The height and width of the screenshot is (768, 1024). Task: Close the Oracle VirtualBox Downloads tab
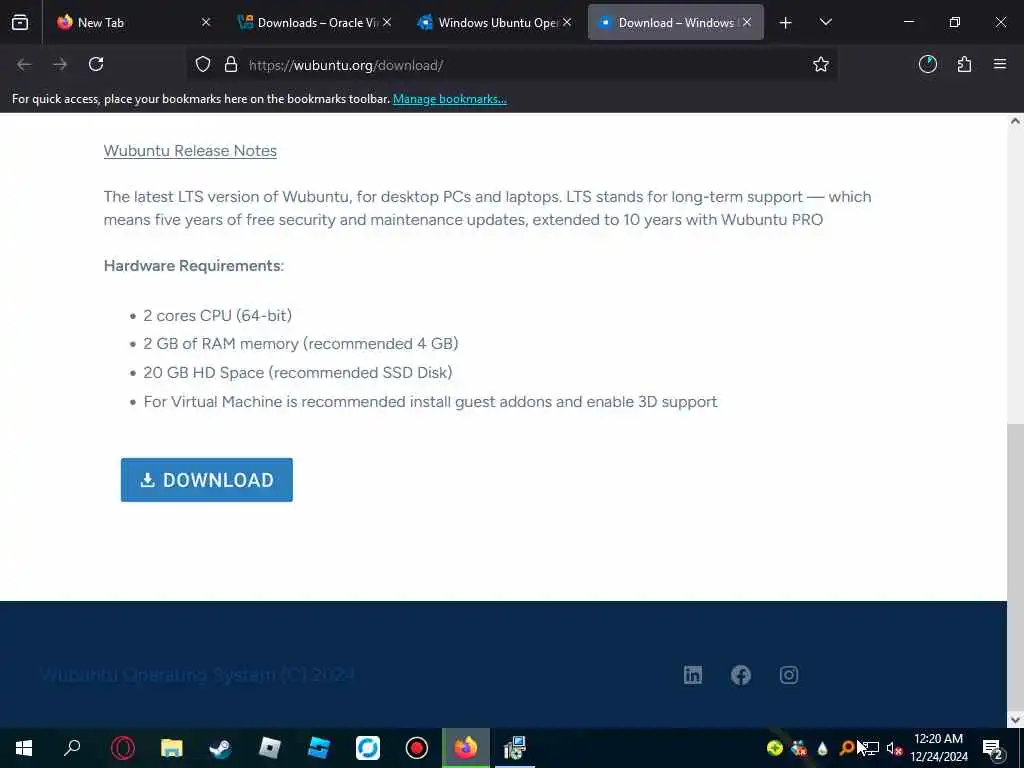pos(387,23)
